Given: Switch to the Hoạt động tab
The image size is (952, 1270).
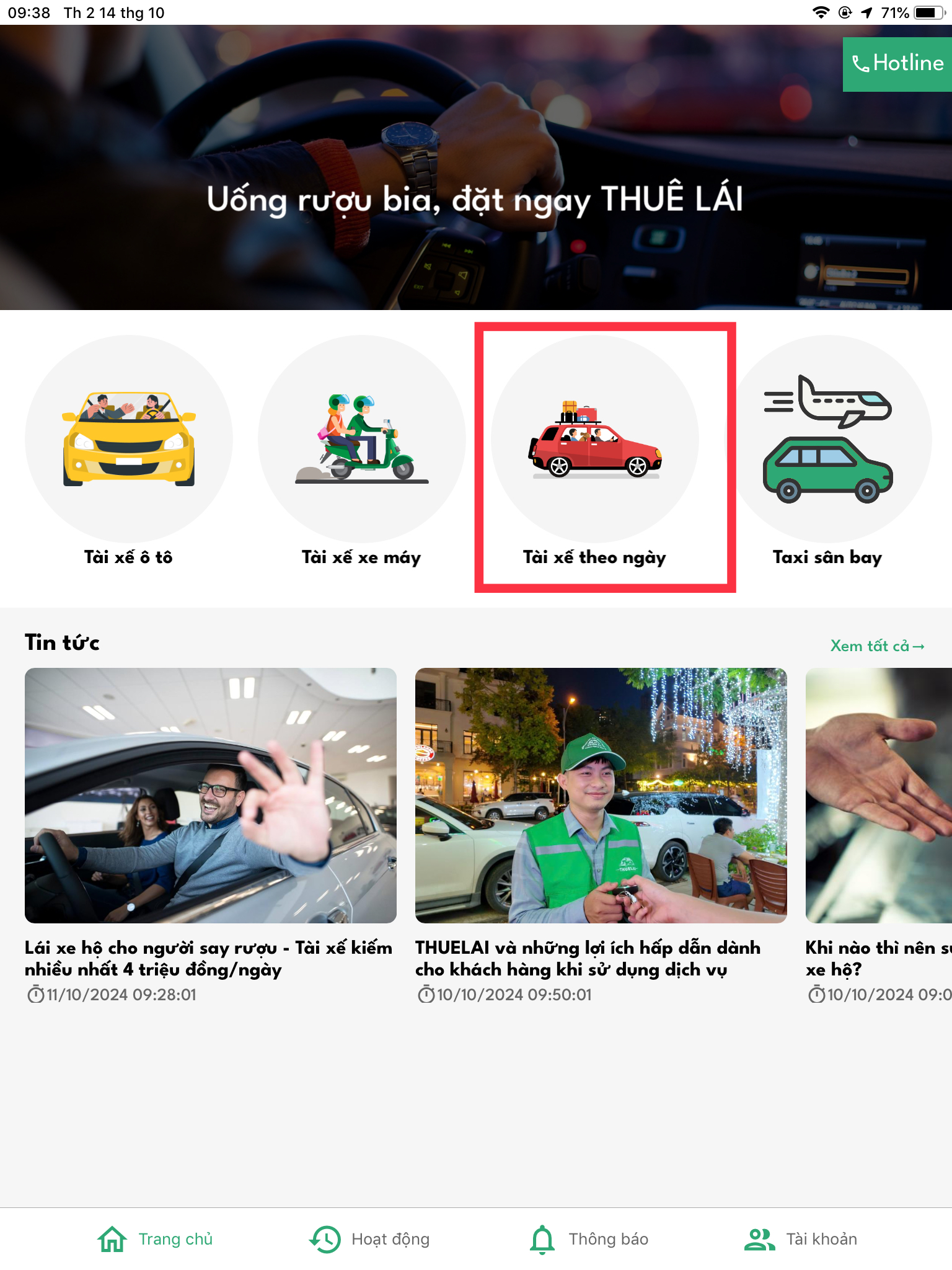Looking at the screenshot, I should [x=369, y=1239].
